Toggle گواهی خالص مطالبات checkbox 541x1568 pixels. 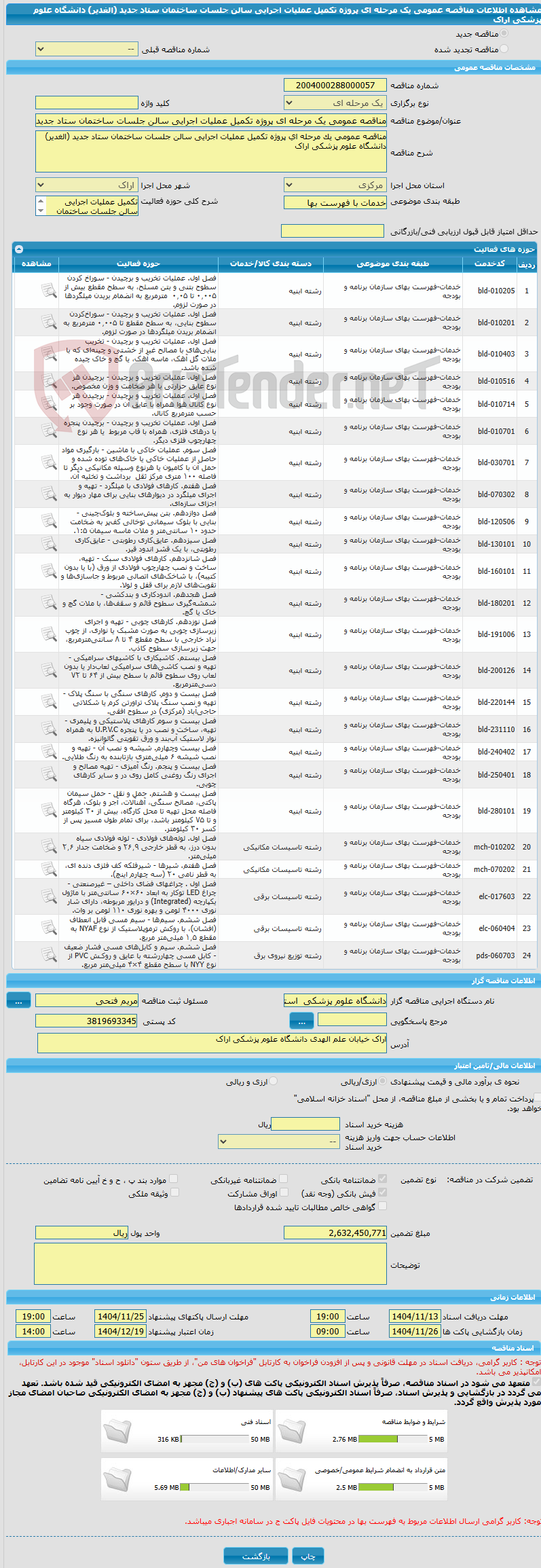[x=382, y=1206]
